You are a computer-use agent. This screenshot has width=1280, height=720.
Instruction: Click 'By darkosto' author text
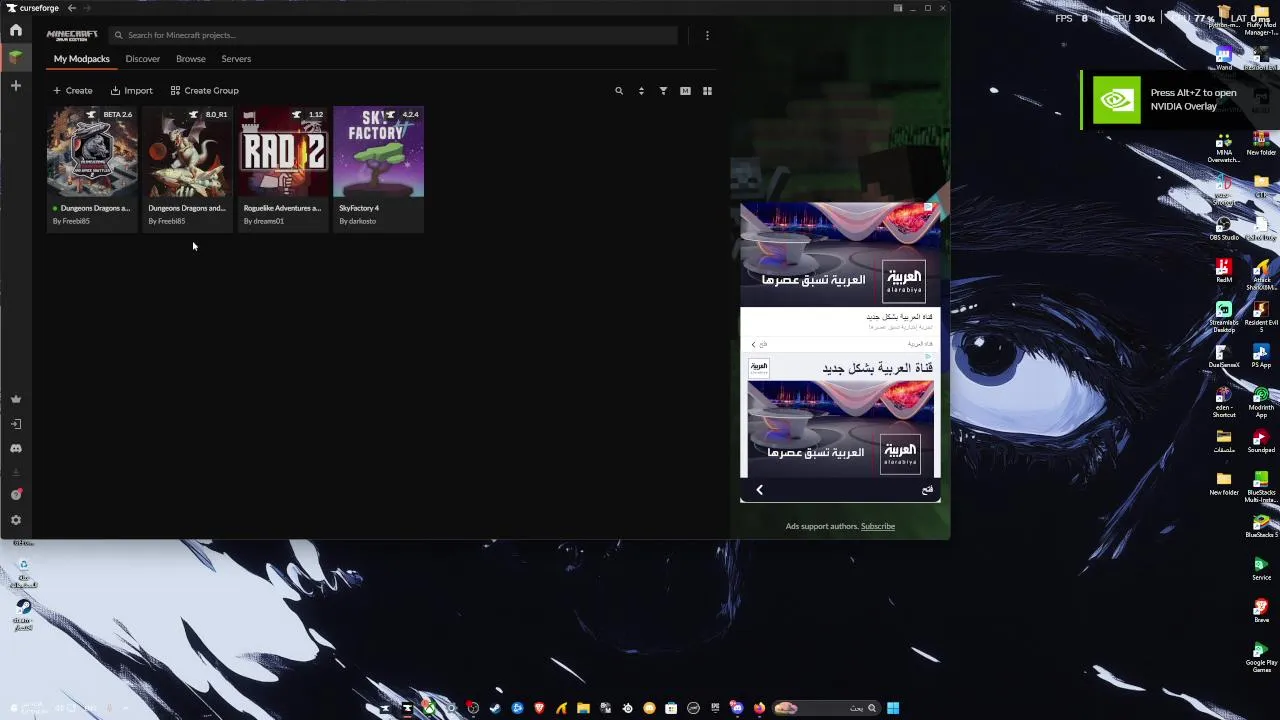pyautogui.click(x=358, y=221)
